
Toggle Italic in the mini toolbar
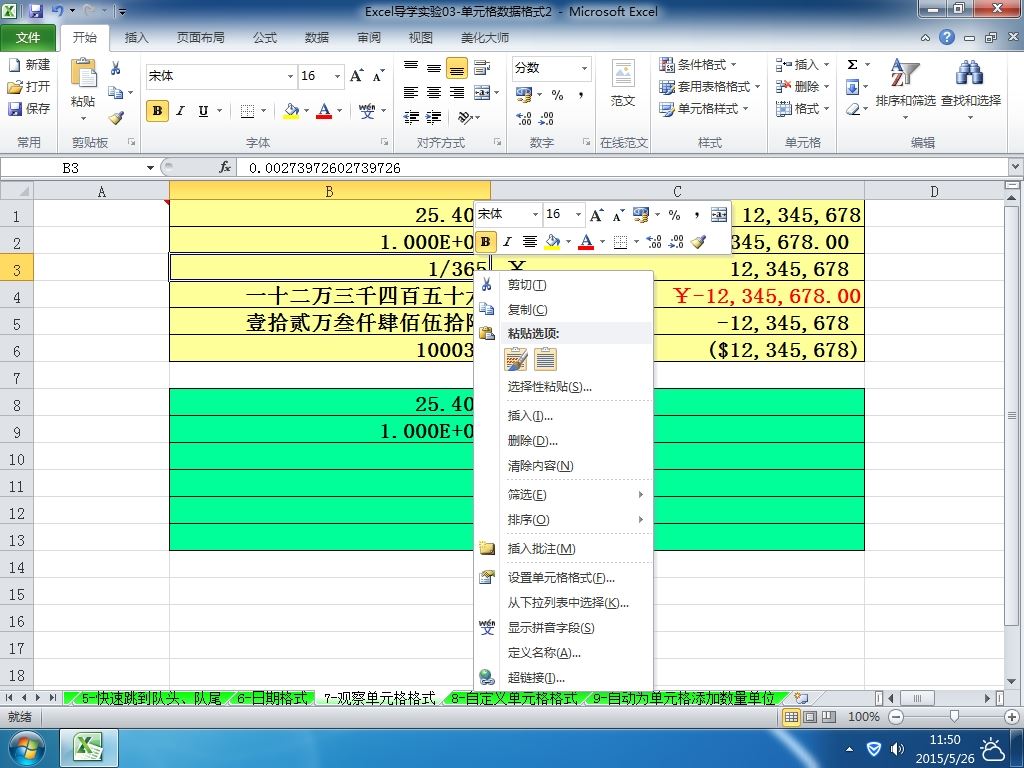[507, 242]
